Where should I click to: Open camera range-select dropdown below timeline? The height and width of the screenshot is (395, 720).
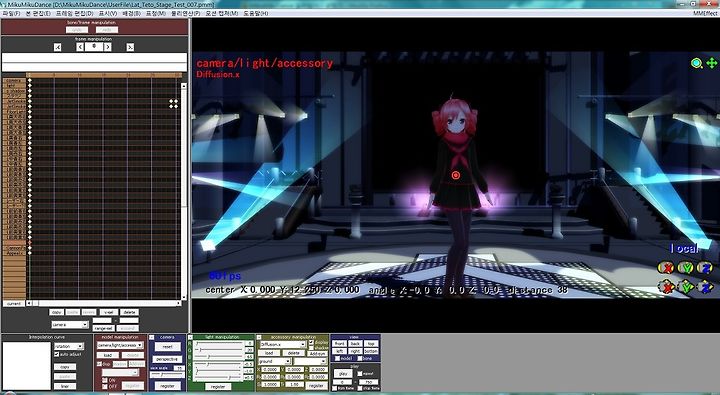(69, 324)
